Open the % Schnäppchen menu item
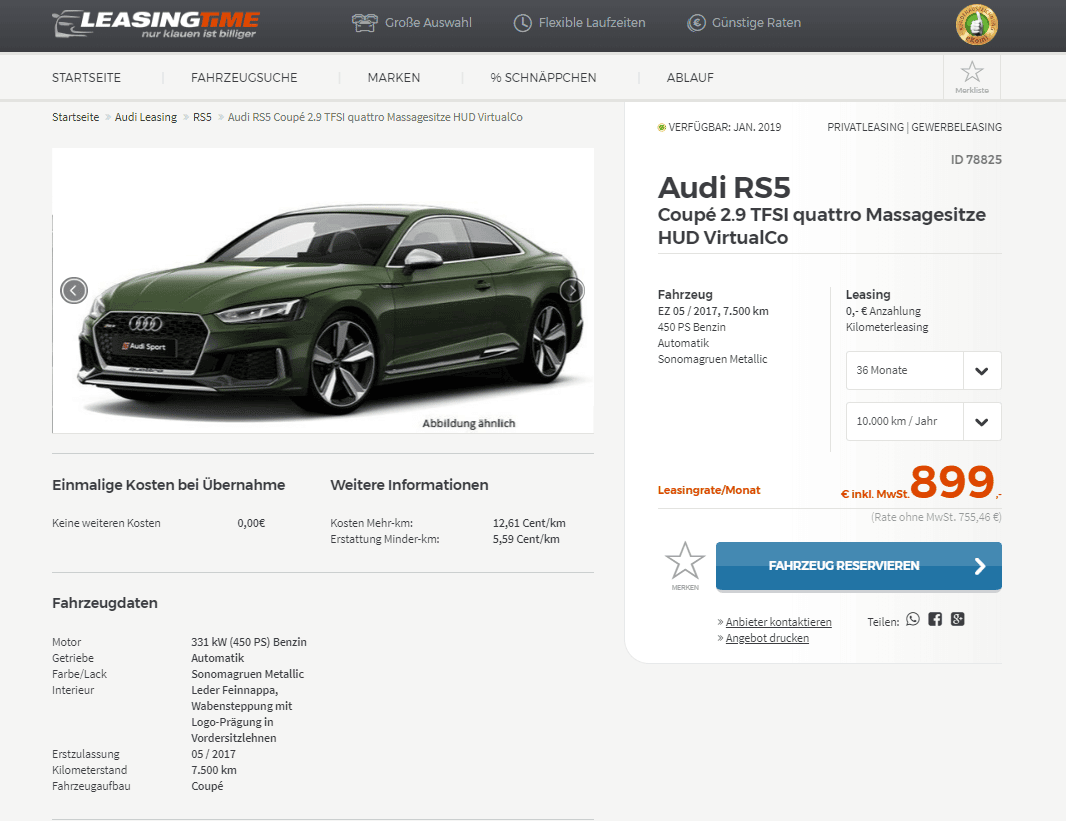Screen dimensions: 1066x821 pyautogui.click(x=543, y=77)
